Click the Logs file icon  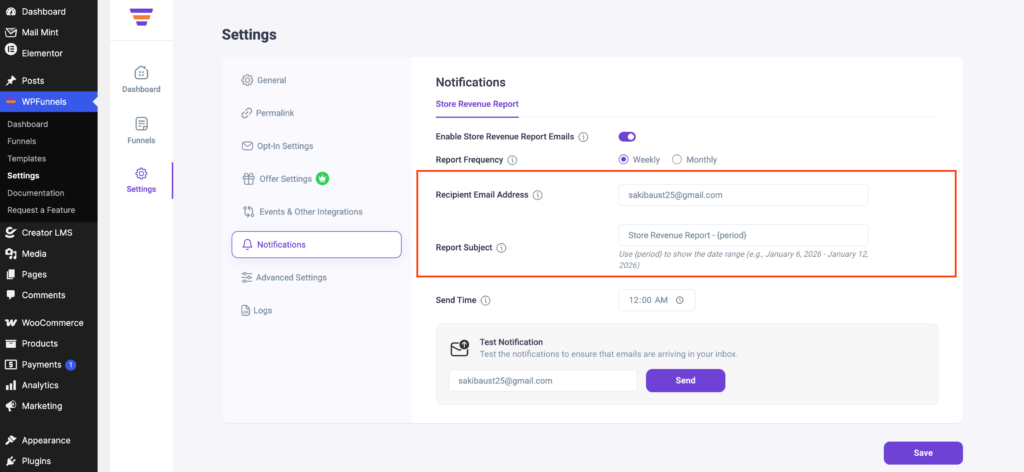click(x=246, y=311)
